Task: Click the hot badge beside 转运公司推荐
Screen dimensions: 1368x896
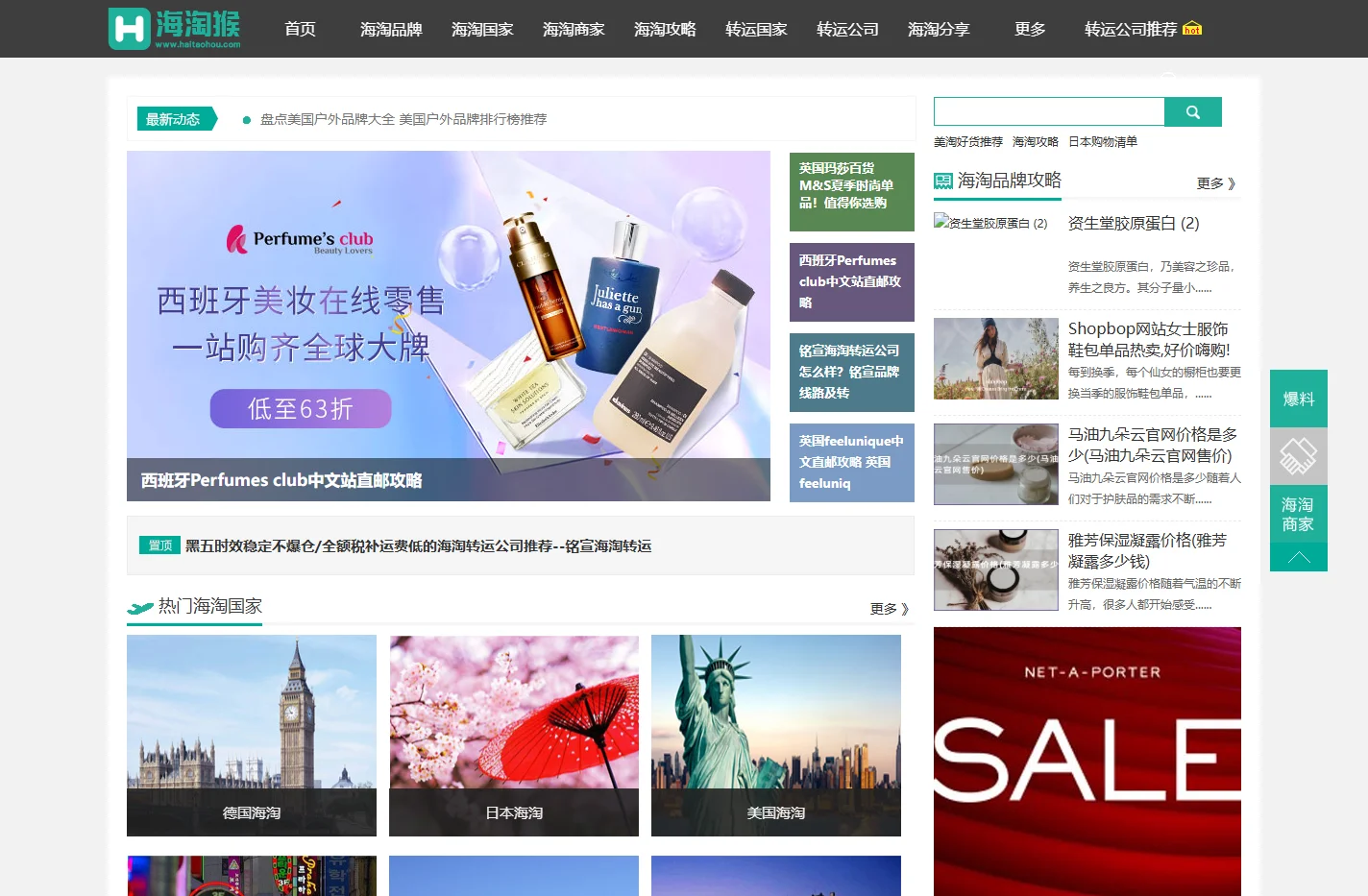Action: (x=1192, y=29)
